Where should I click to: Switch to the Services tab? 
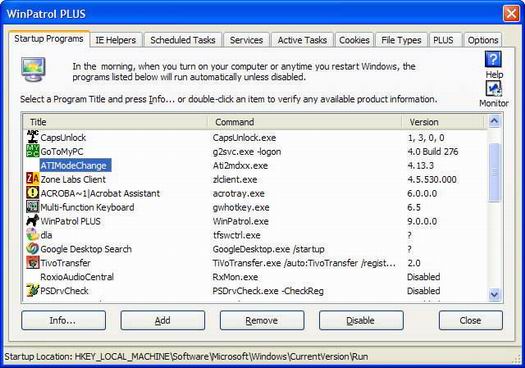click(x=246, y=40)
